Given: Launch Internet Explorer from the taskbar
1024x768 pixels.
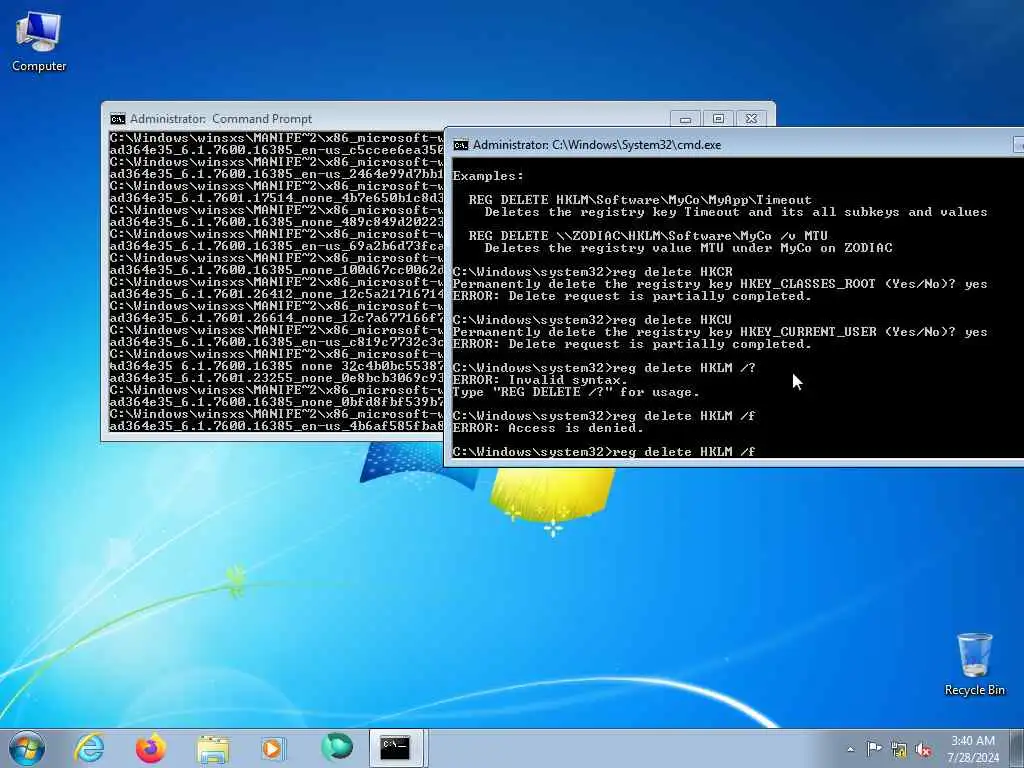Looking at the screenshot, I should 89,748.
